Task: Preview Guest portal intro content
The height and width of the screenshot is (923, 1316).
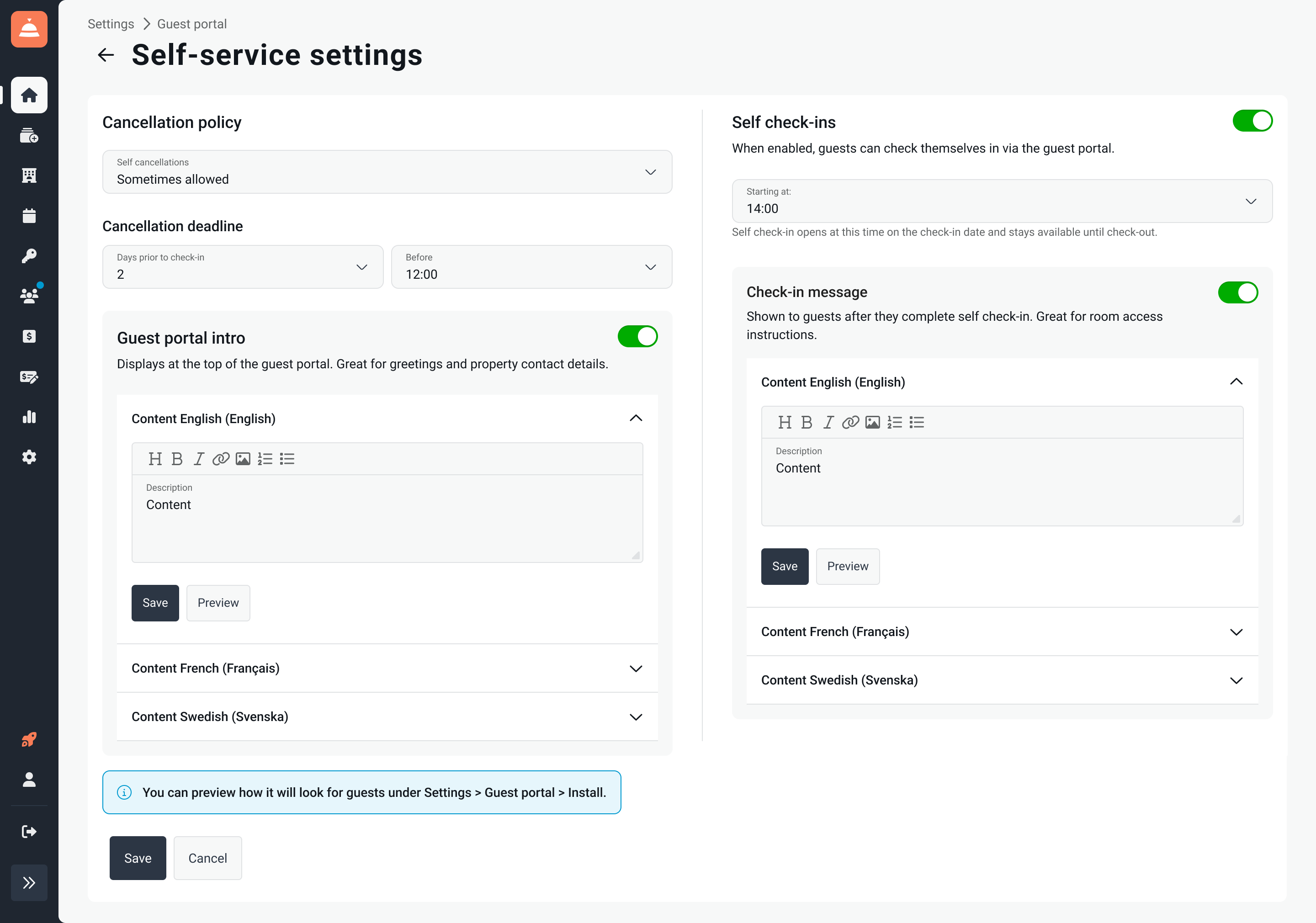Action: tap(218, 603)
